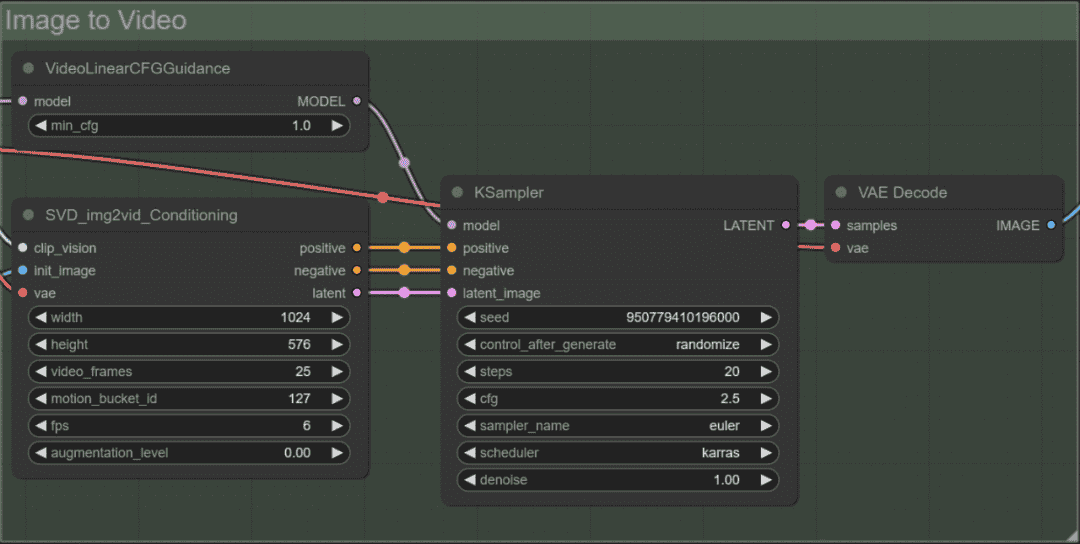Click the clip_vision input socket
Screen dimensions: 1080x544
23,248
